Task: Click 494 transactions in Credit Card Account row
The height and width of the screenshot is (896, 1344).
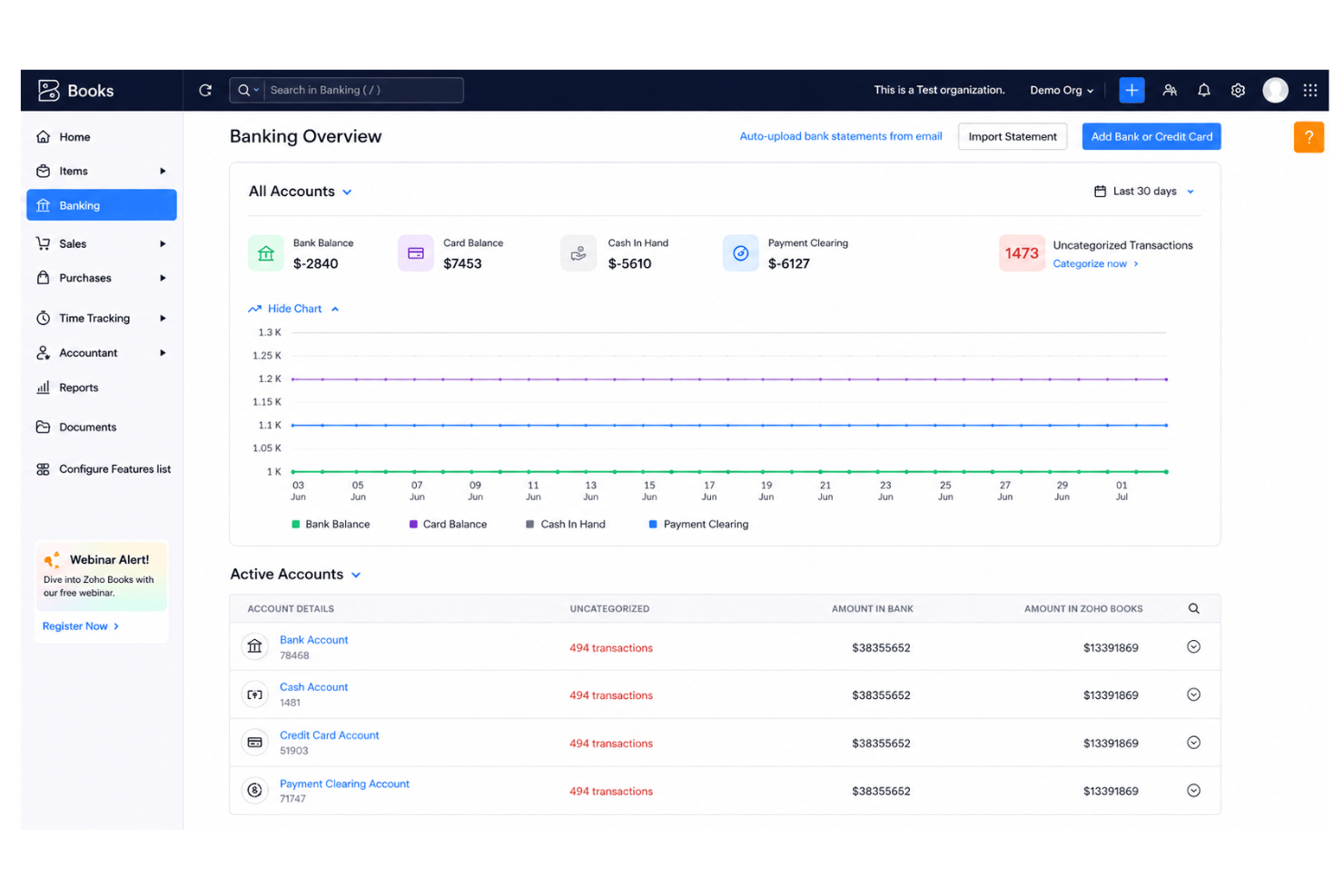Action: [611, 743]
